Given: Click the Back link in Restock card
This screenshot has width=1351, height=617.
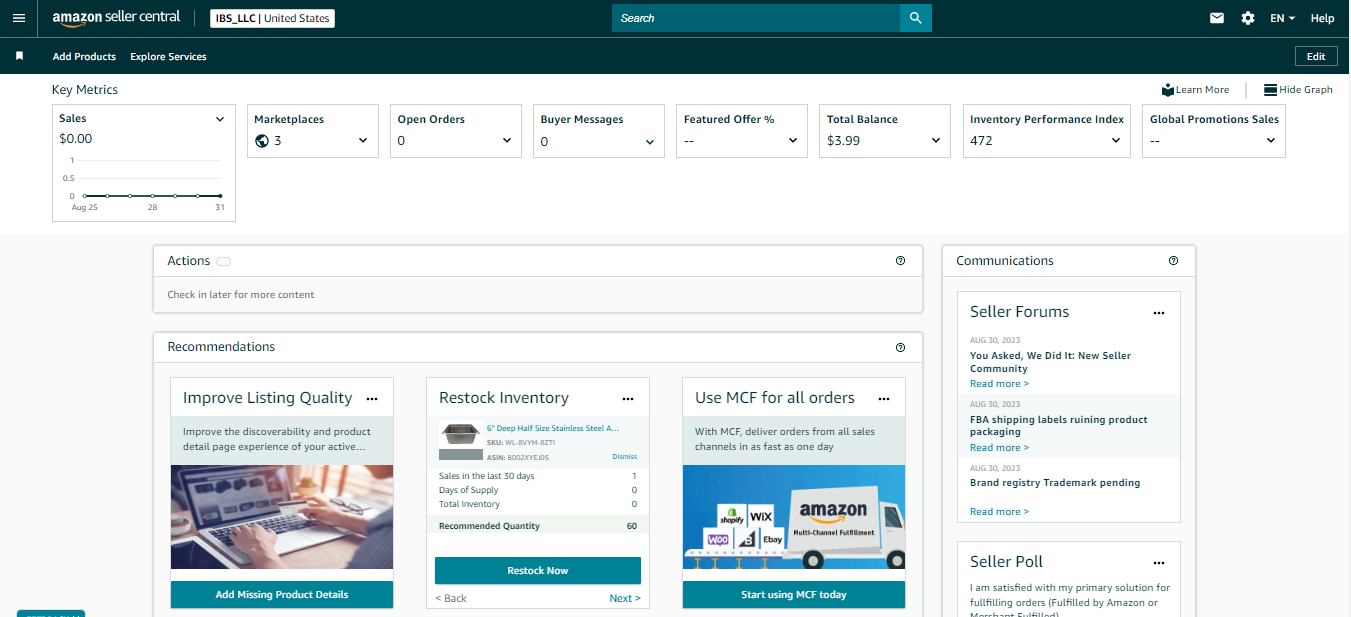Looking at the screenshot, I should pos(451,598).
